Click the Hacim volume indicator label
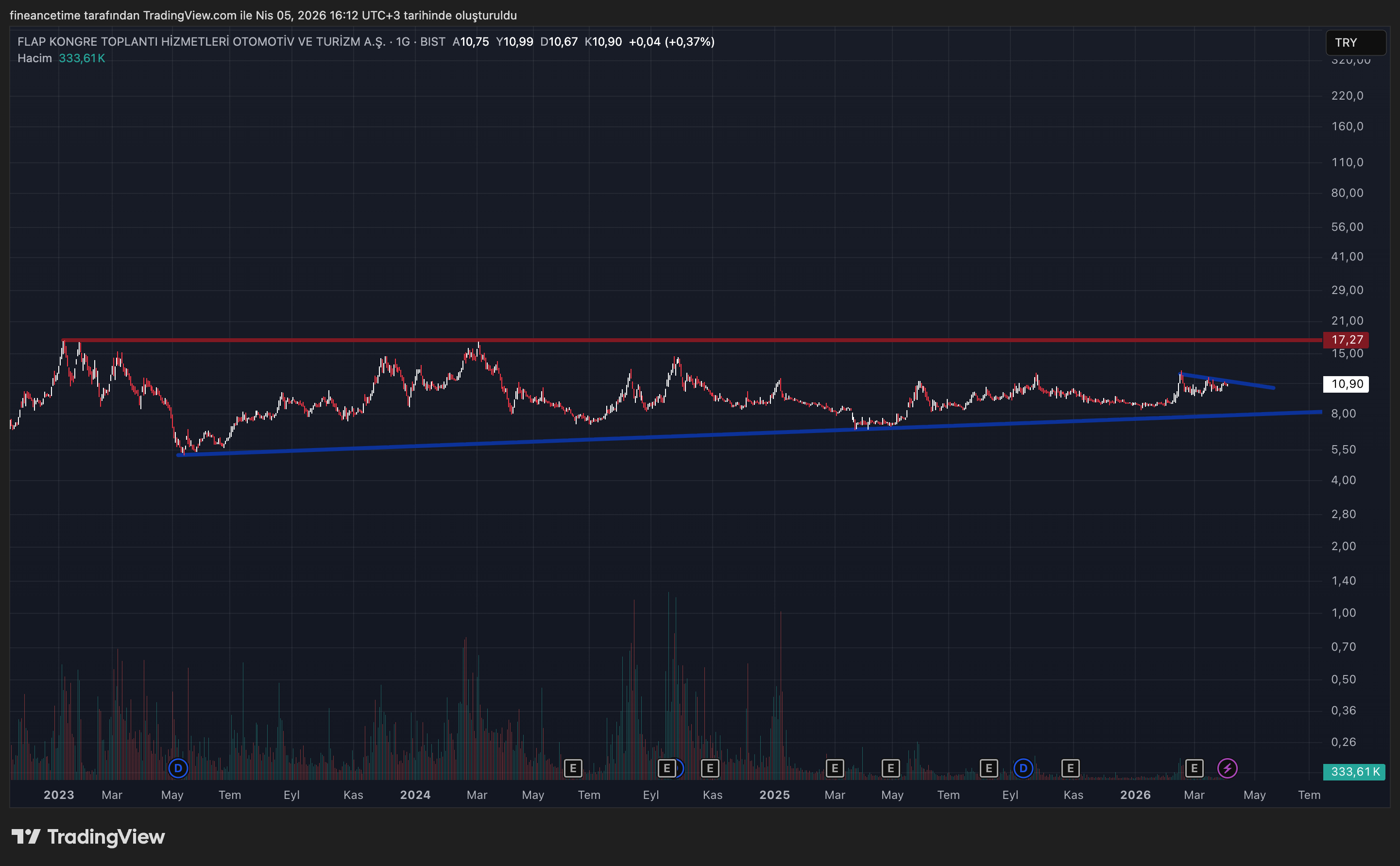Image resolution: width=1400 pixels, height=866 pixels. [x=34, y=58]
